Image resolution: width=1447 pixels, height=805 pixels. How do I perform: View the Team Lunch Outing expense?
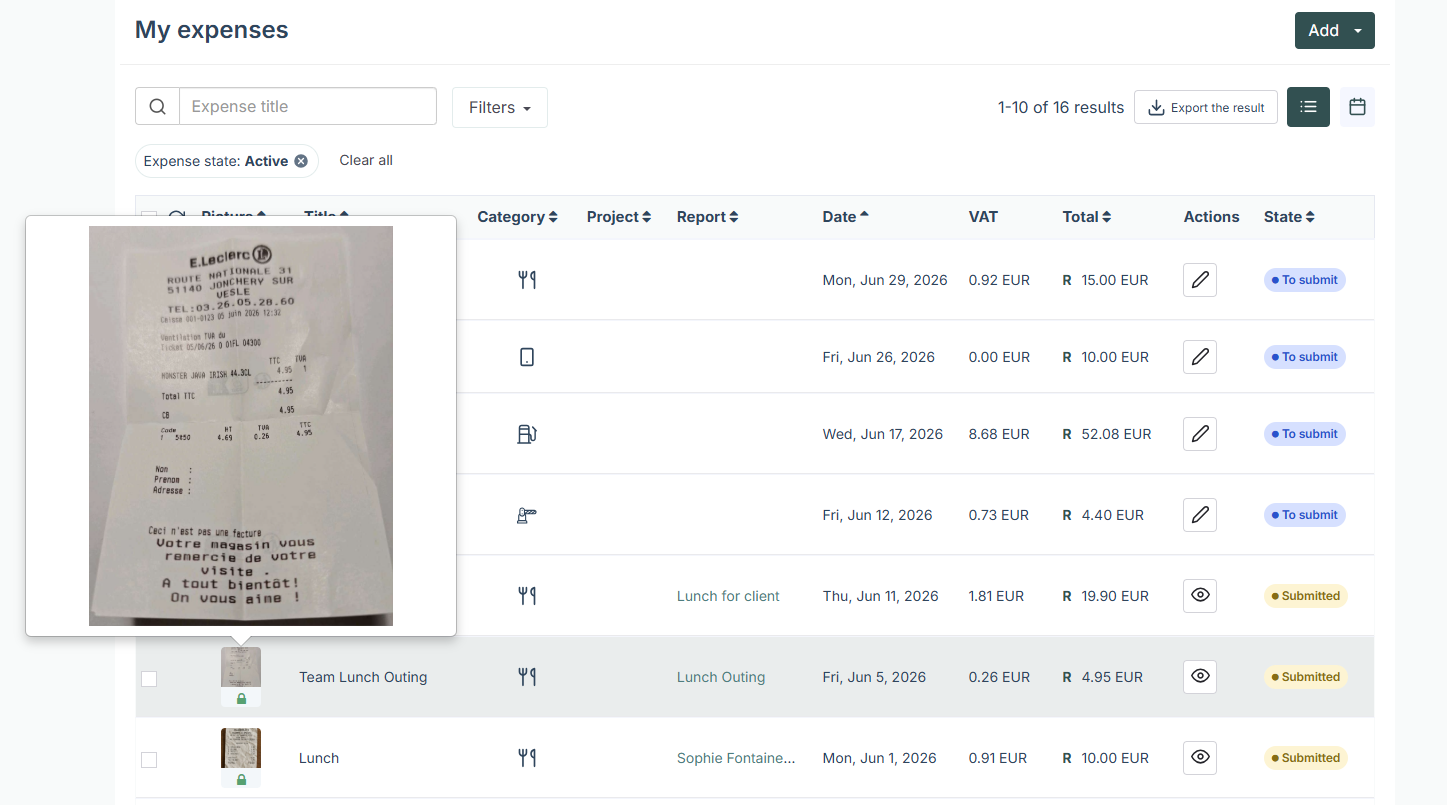(1200, 677)
